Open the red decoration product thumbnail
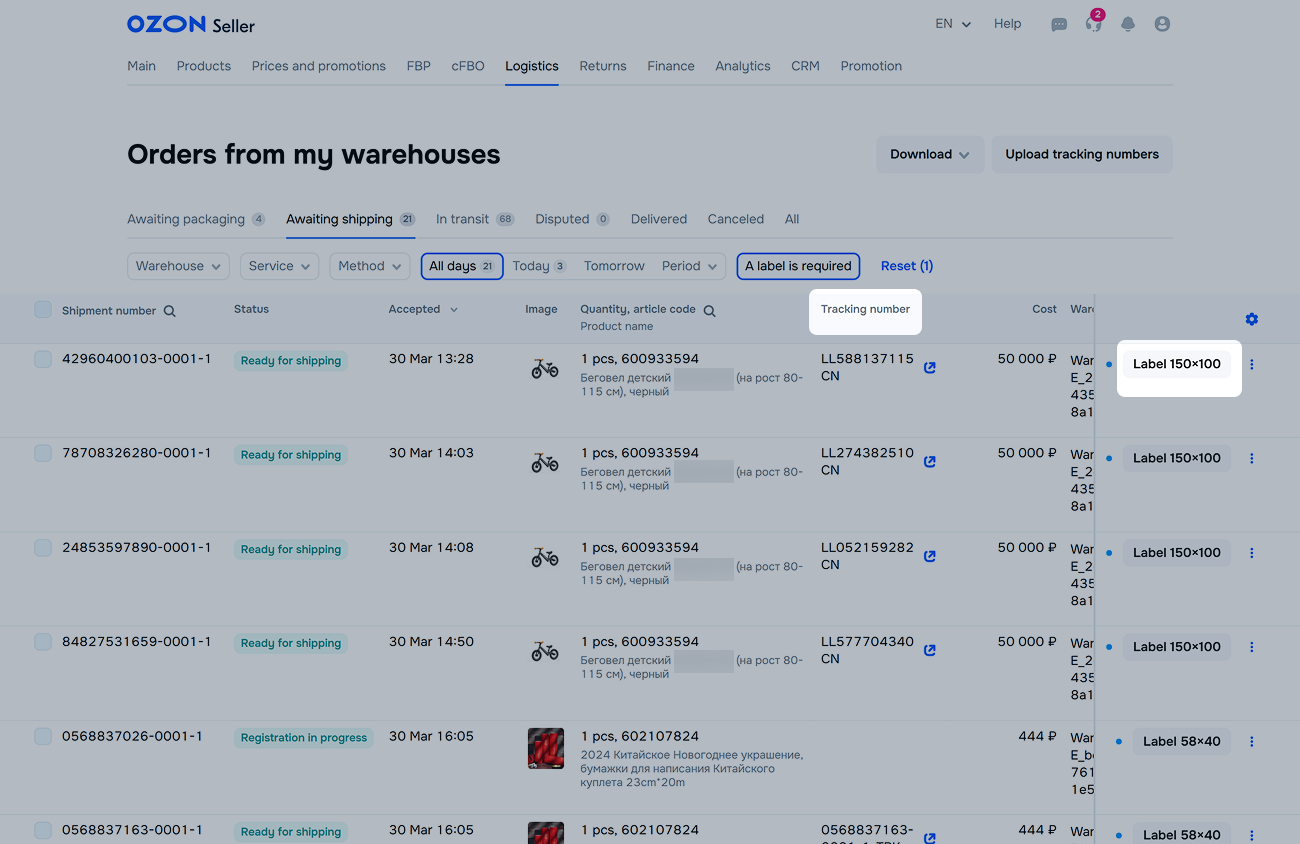The image size is (1300, 844). 545,748
